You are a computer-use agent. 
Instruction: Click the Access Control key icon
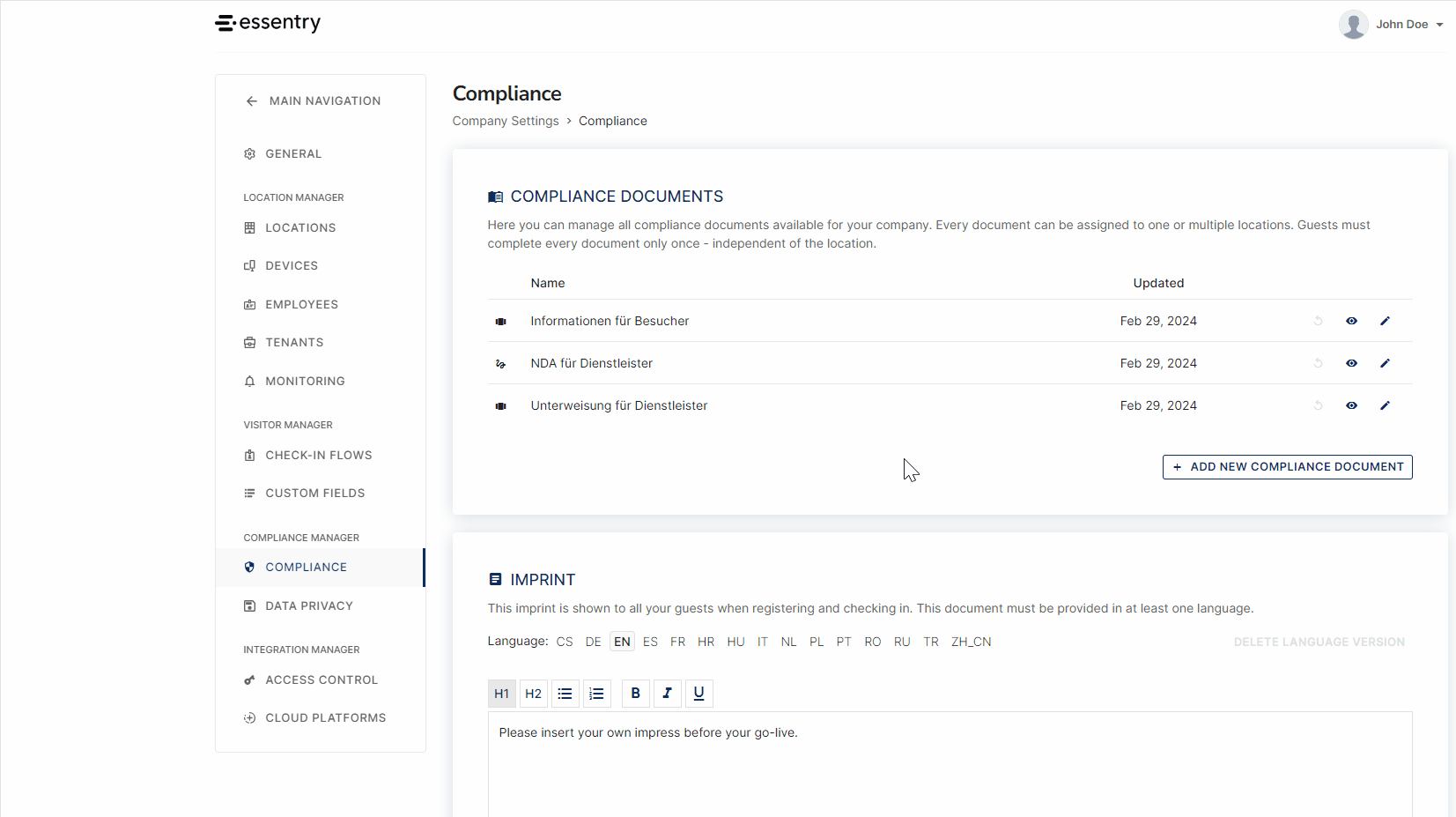tap(249, 680)
